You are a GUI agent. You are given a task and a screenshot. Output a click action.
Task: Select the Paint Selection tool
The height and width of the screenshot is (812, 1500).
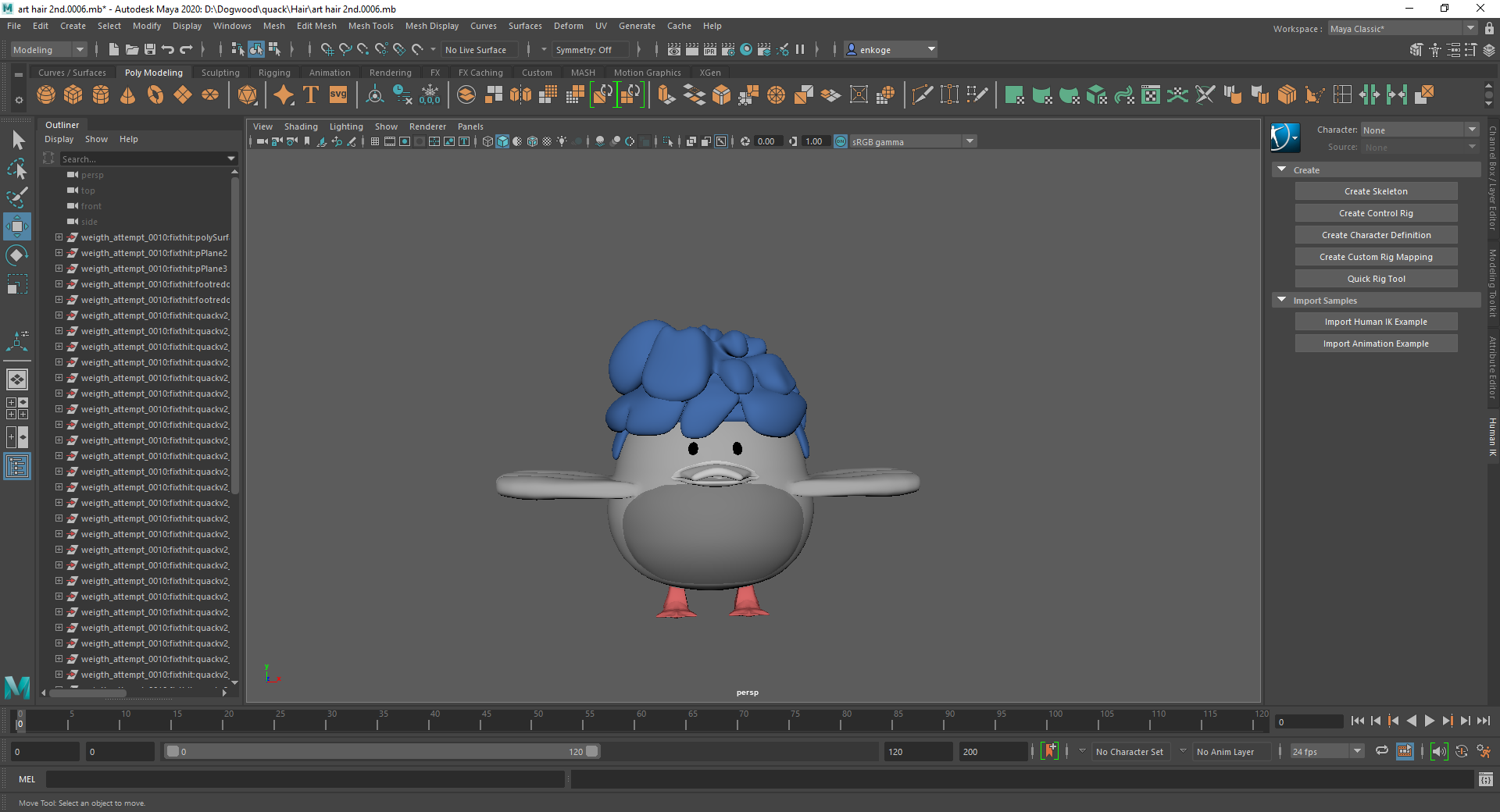(x=17, y=197)
